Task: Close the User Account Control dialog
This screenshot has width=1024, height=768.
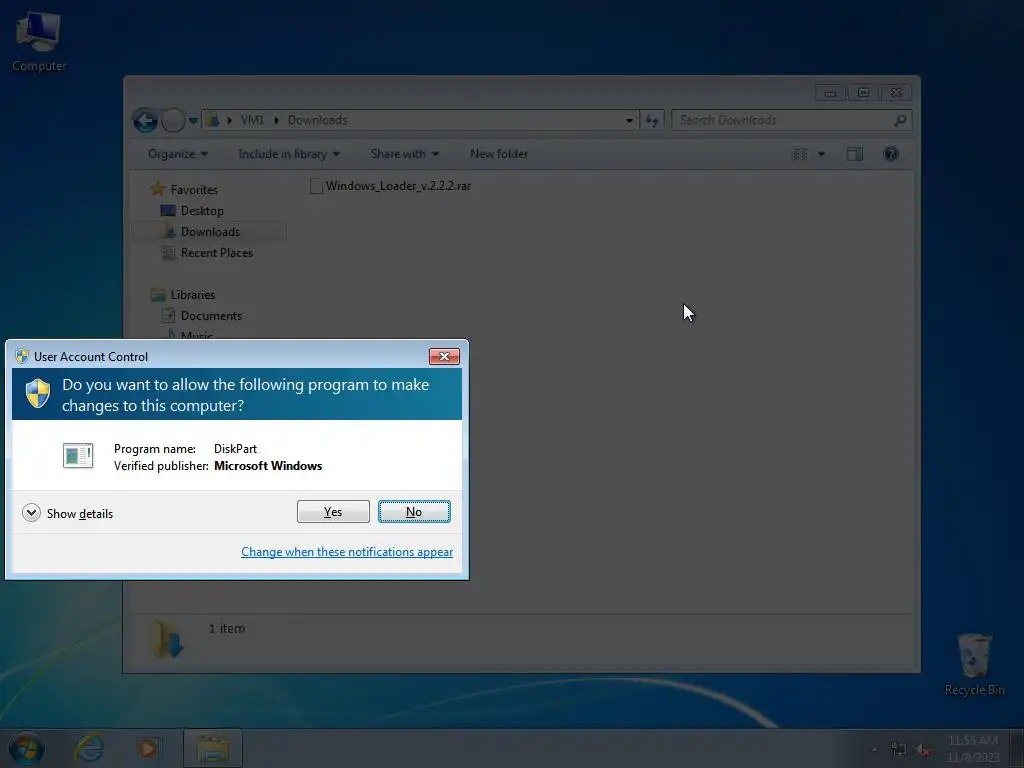Action: [x=444, y=357]
